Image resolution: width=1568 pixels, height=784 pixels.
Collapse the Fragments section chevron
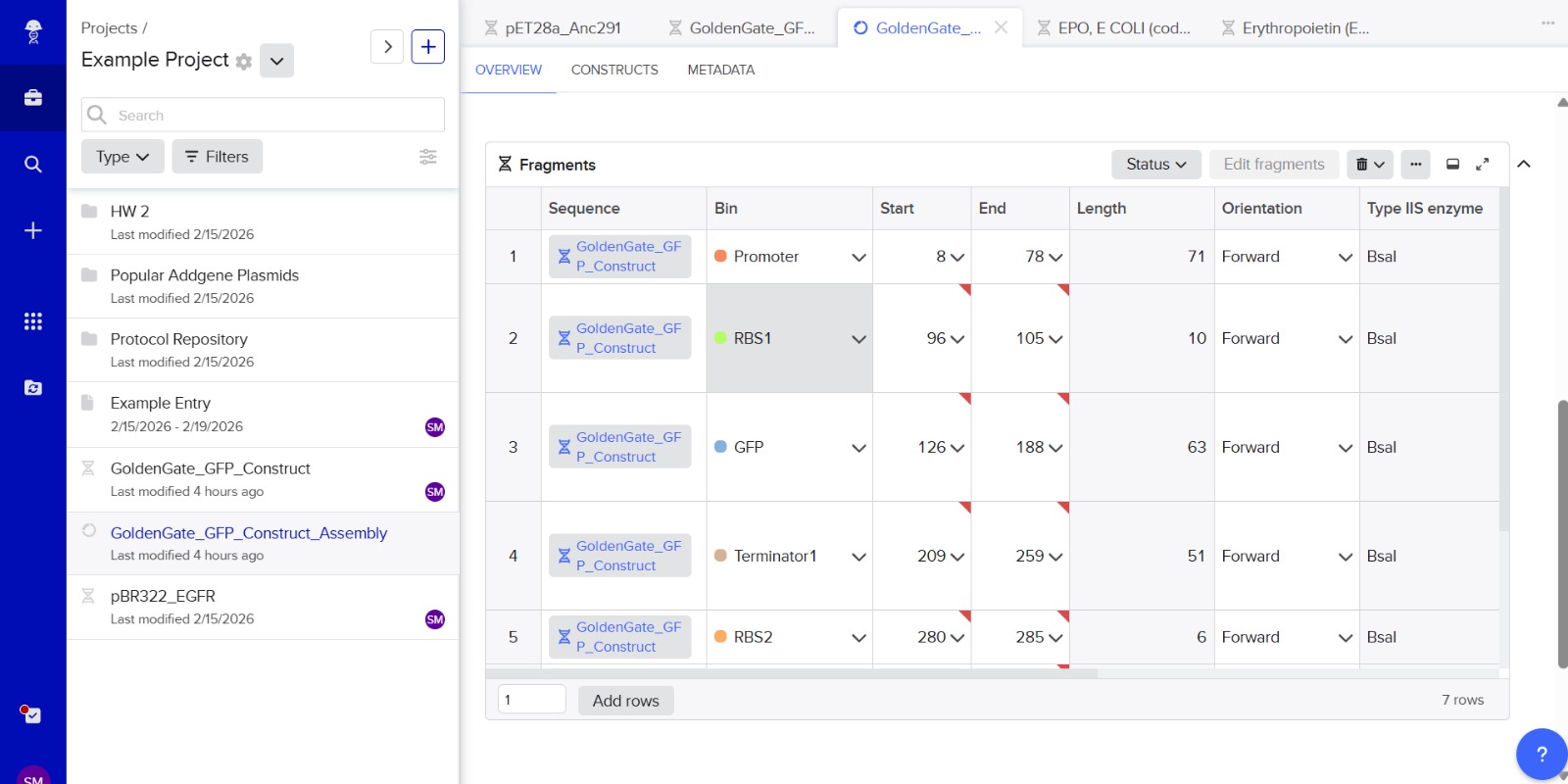pos(1524,165)
